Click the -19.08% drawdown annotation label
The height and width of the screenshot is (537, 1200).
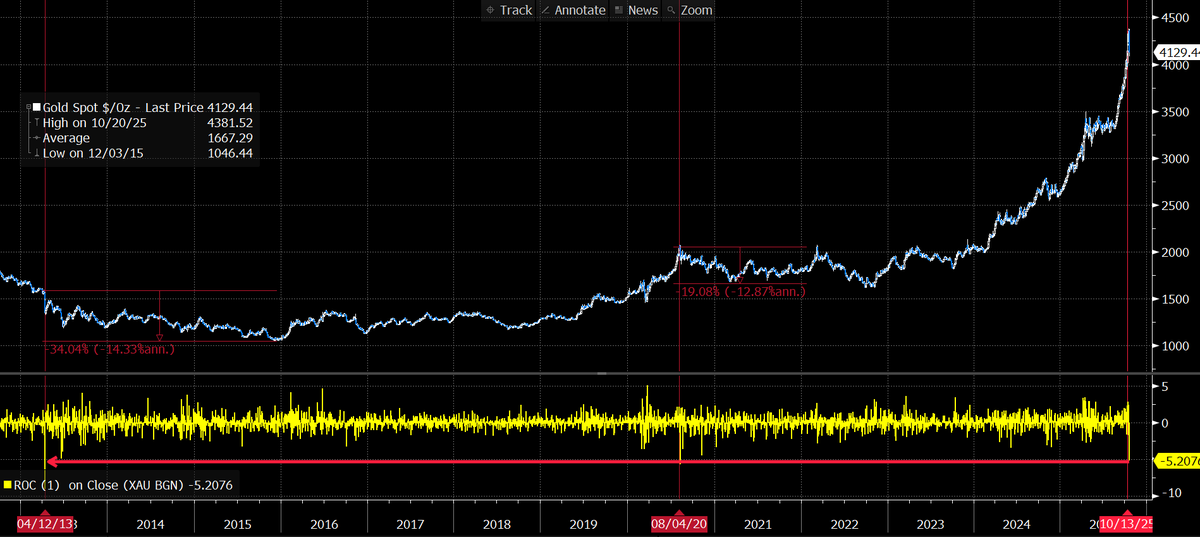pyautogui.click(x=741, y=291)
